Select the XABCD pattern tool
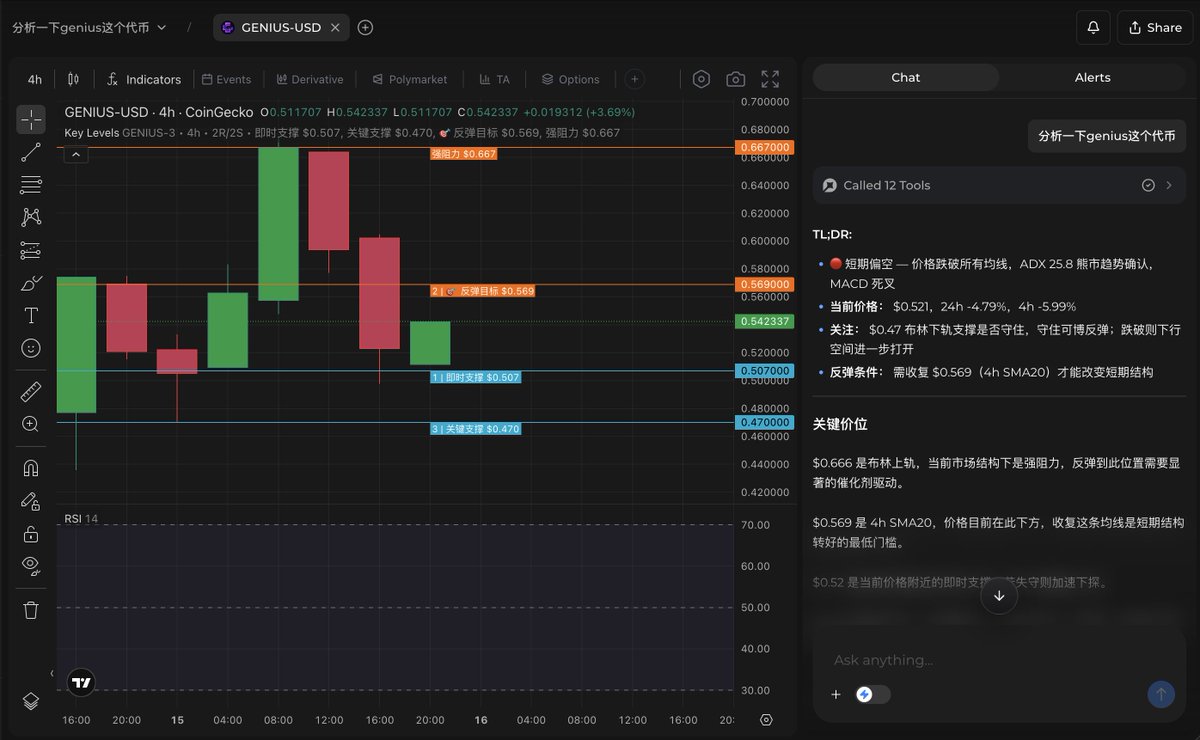 point(31,217)
